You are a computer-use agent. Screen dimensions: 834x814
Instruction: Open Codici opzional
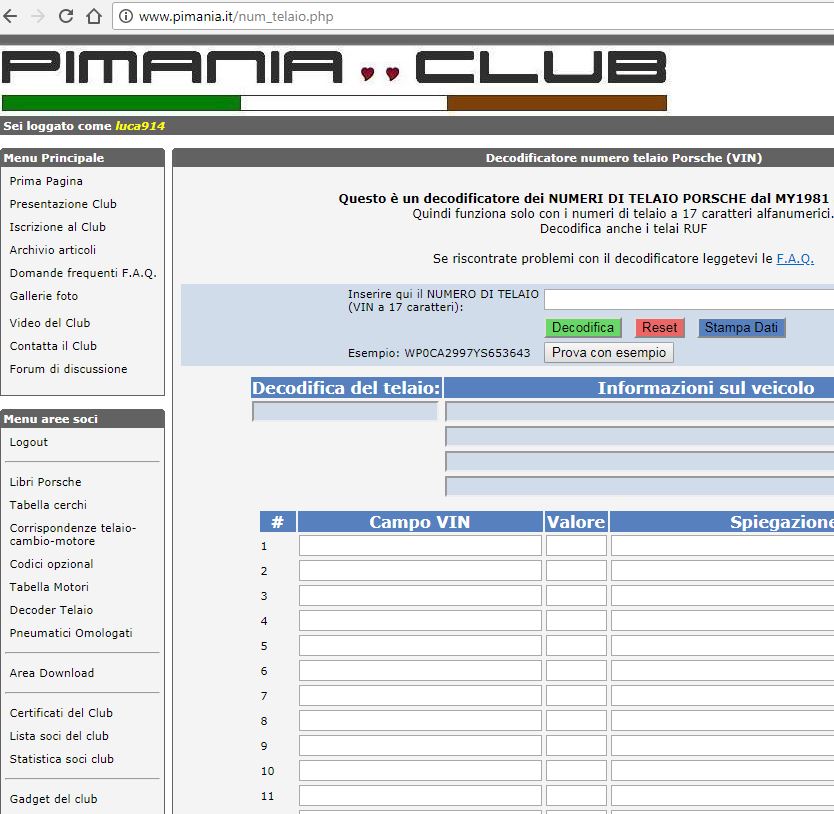[x=52, y=564]
